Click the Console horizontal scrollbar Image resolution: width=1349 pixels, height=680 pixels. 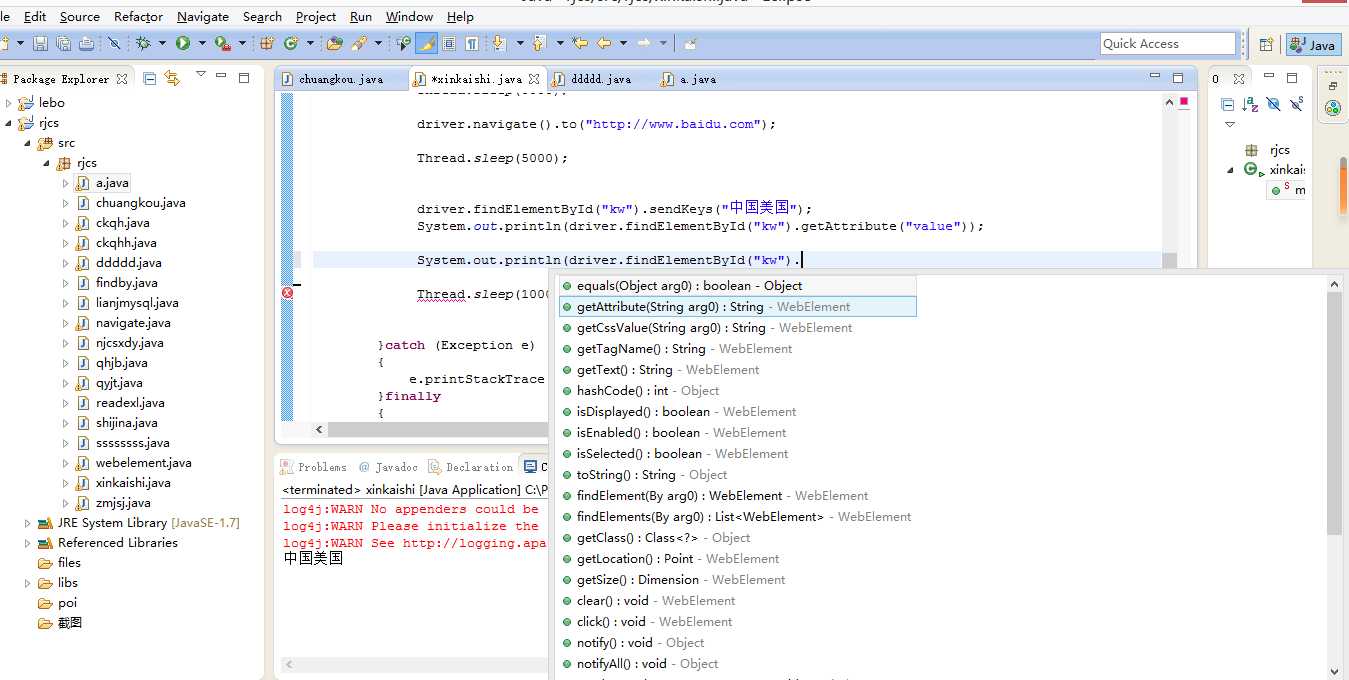[415, 664]
